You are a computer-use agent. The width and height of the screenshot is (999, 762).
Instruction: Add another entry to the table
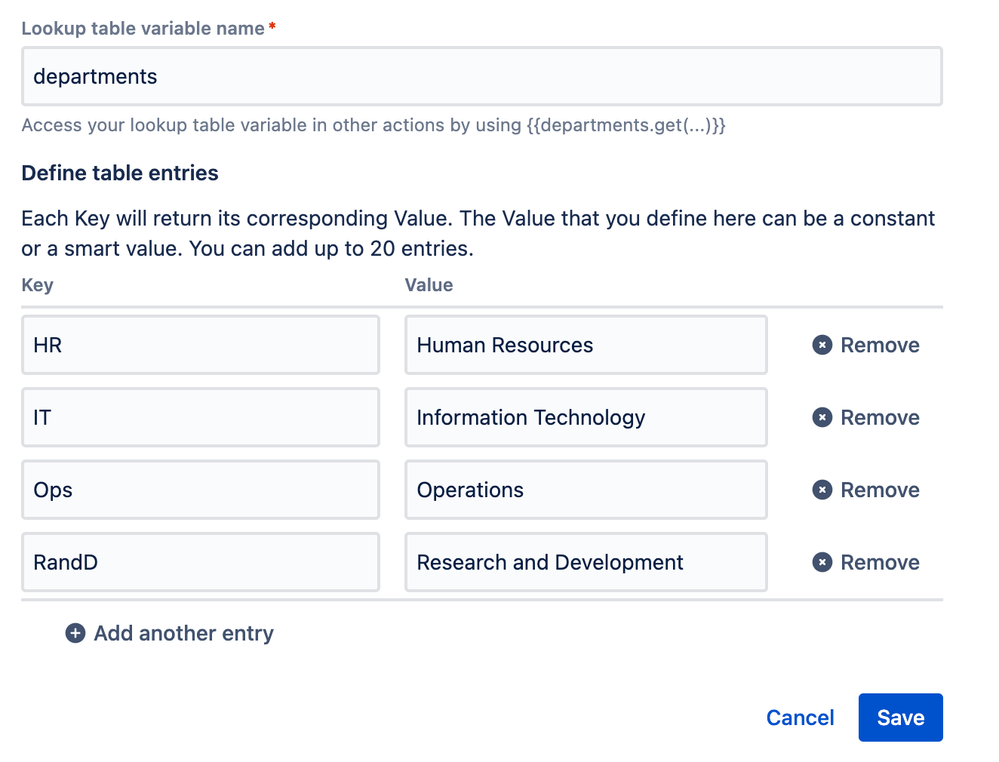(183, 633)
